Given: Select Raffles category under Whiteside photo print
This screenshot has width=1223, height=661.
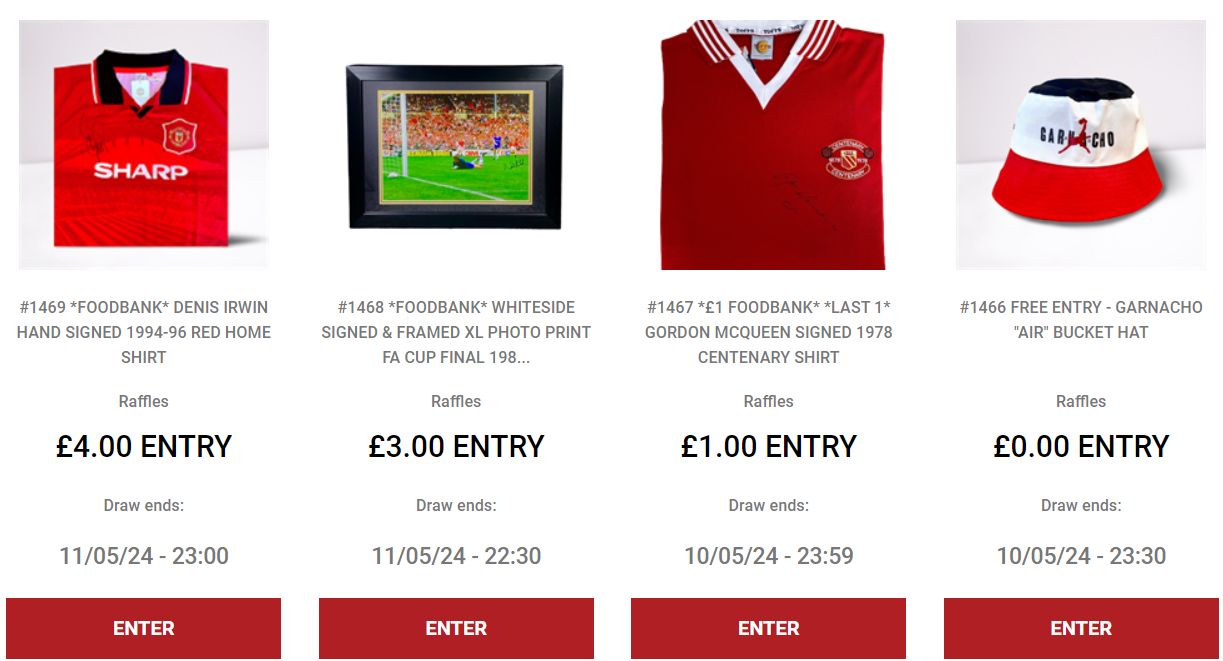Looking at the screenshot, I should click(456, 401).
